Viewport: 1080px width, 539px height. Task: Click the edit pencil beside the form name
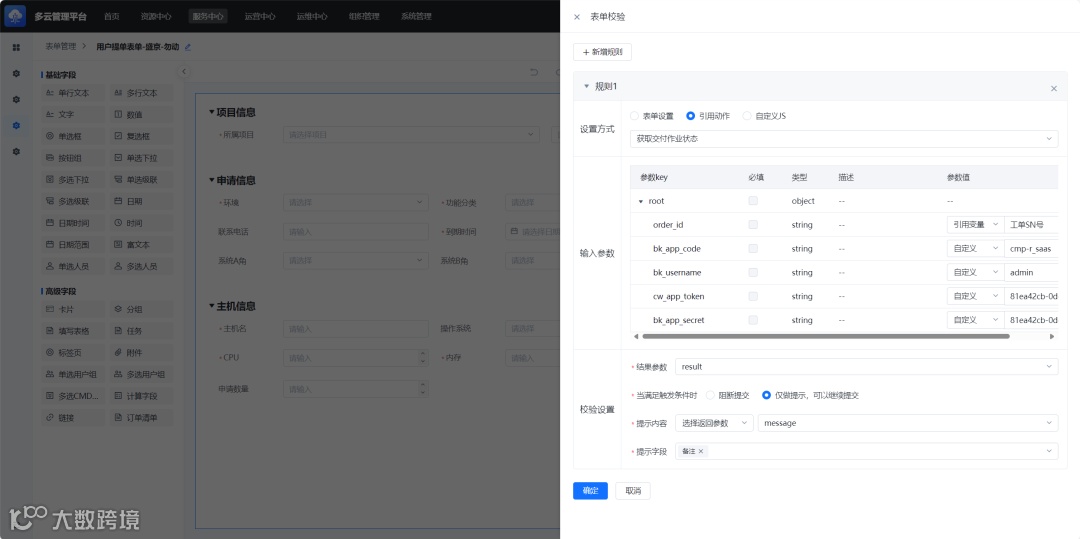click(x=188, y=47)
